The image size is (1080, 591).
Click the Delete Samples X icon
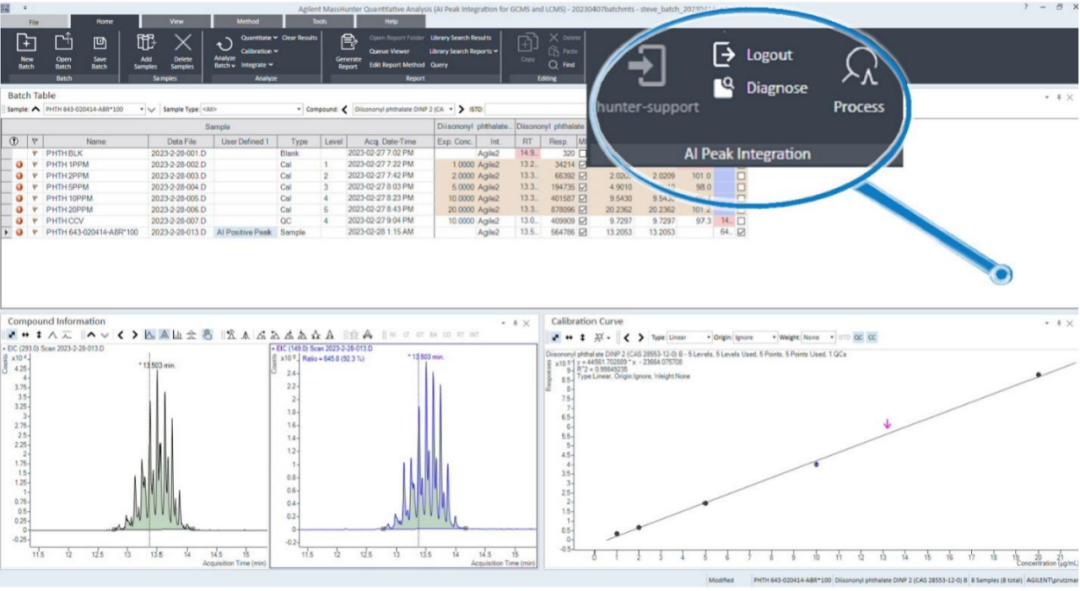183,43
